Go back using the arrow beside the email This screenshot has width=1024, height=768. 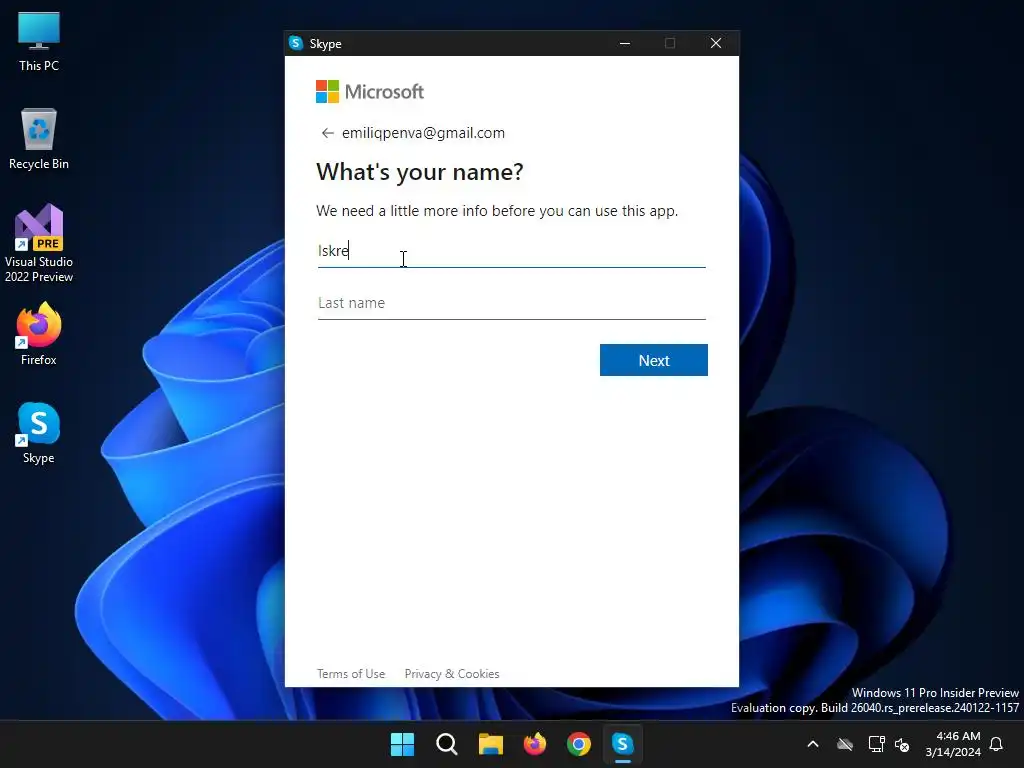327,133
